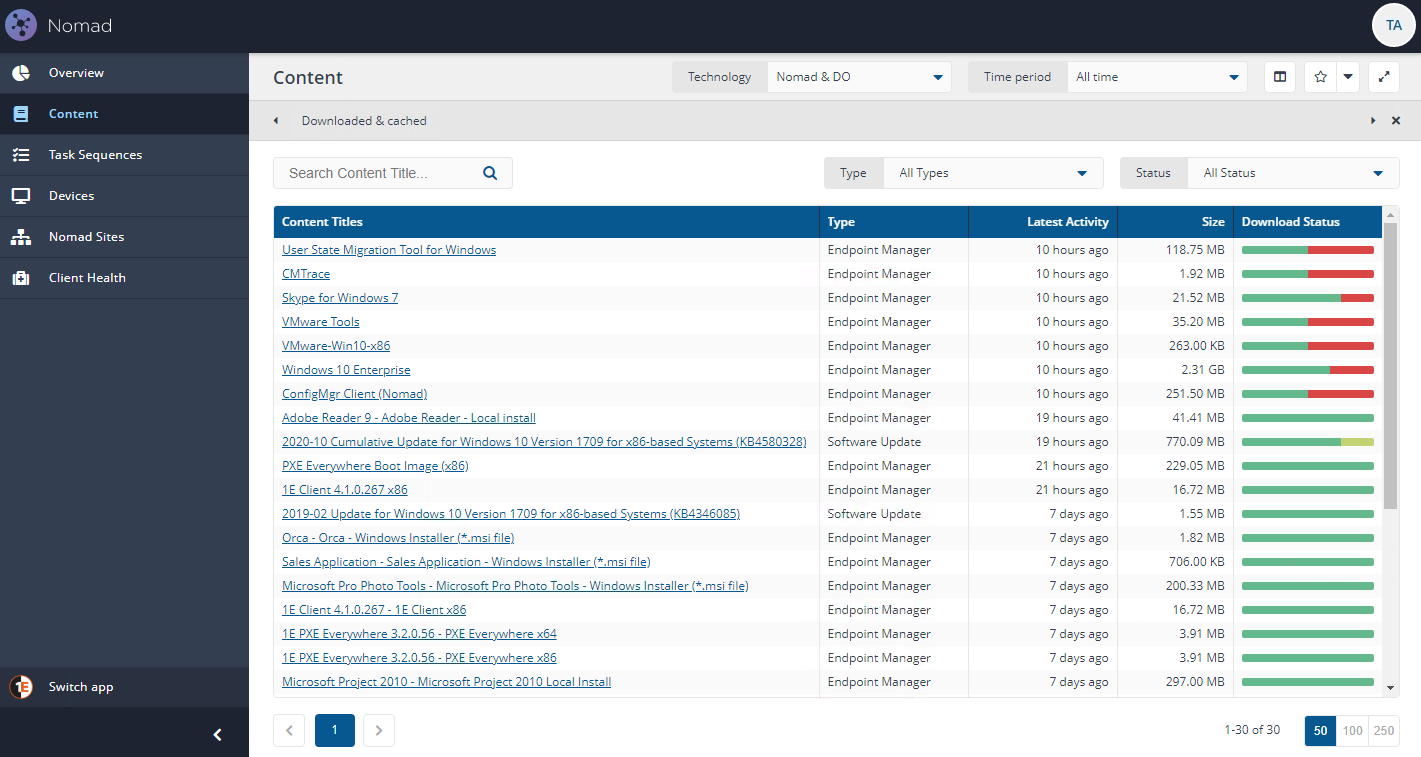Click the Task Sequences list icon
Screen dimensions: 1421x757
(20, 155)
